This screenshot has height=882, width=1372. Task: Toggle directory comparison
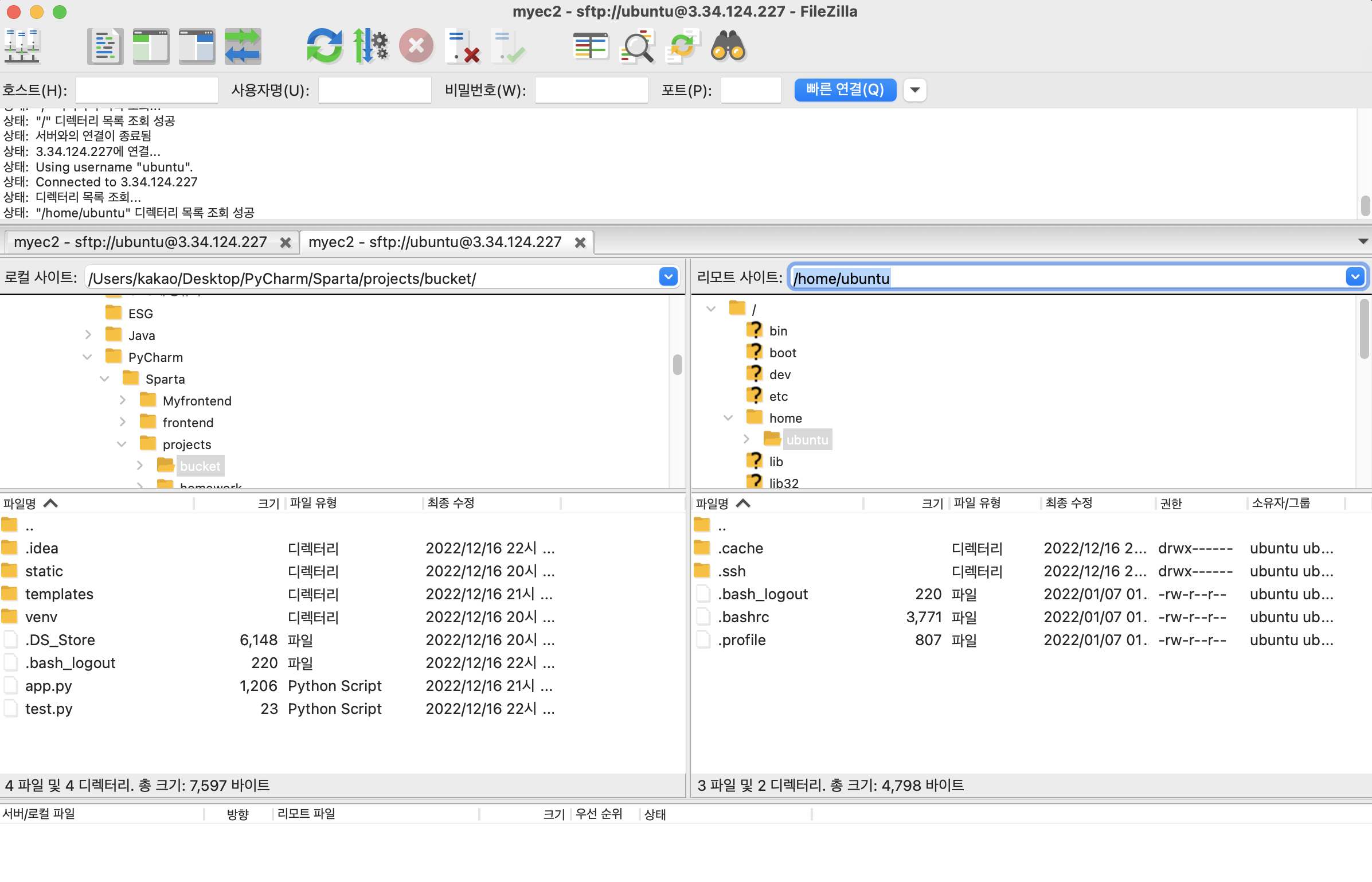pos(636,46)
